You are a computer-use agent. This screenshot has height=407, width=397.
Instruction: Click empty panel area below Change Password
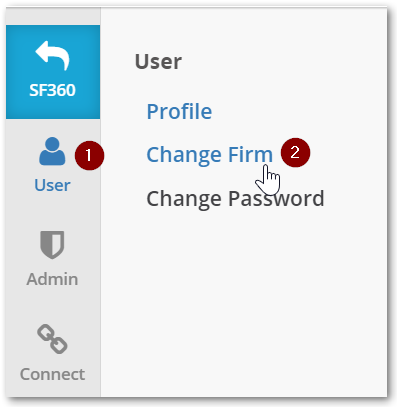point(243,300)
